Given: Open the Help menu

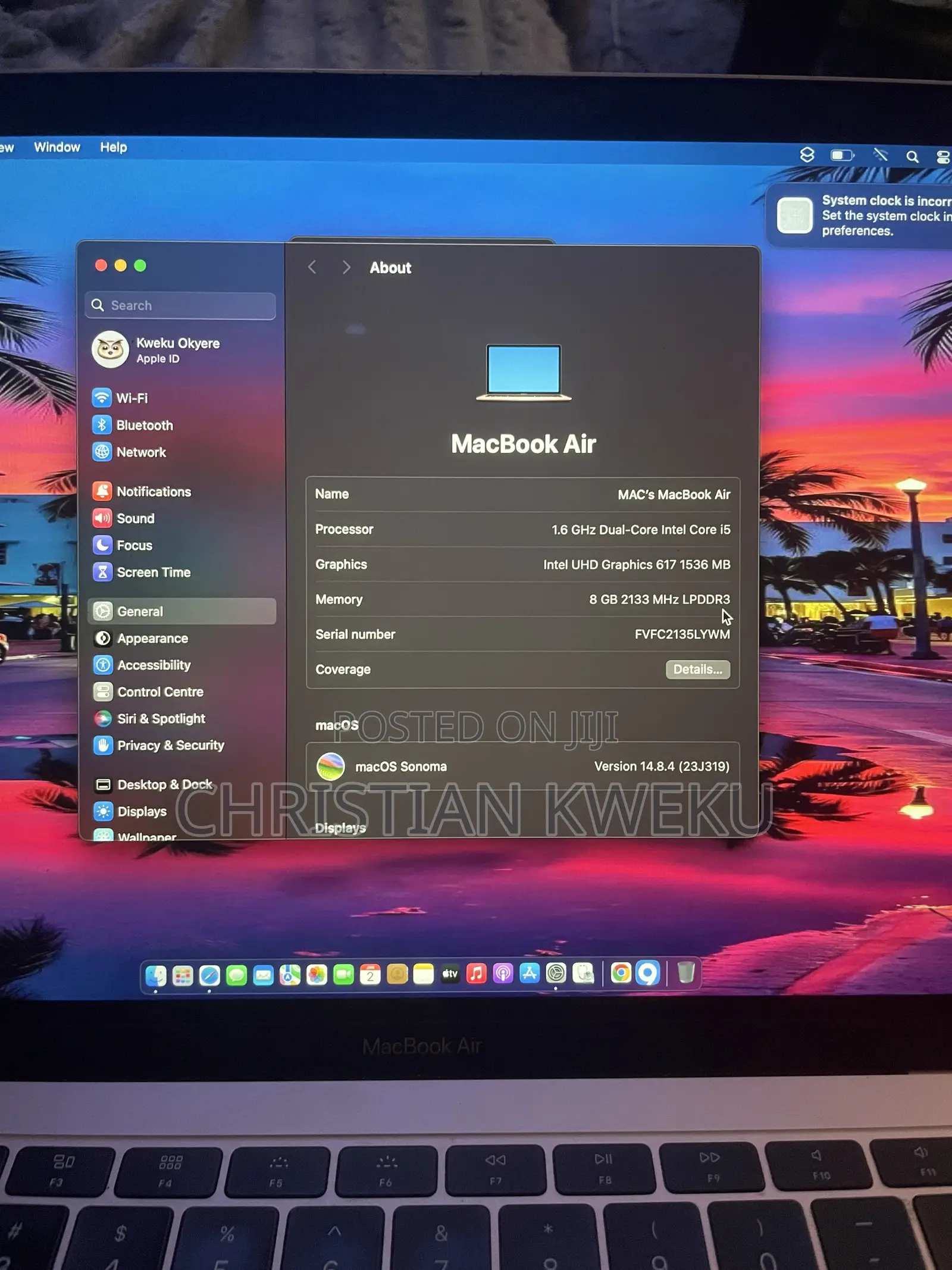Looking at the screenshot, I should tap(113, 147).
